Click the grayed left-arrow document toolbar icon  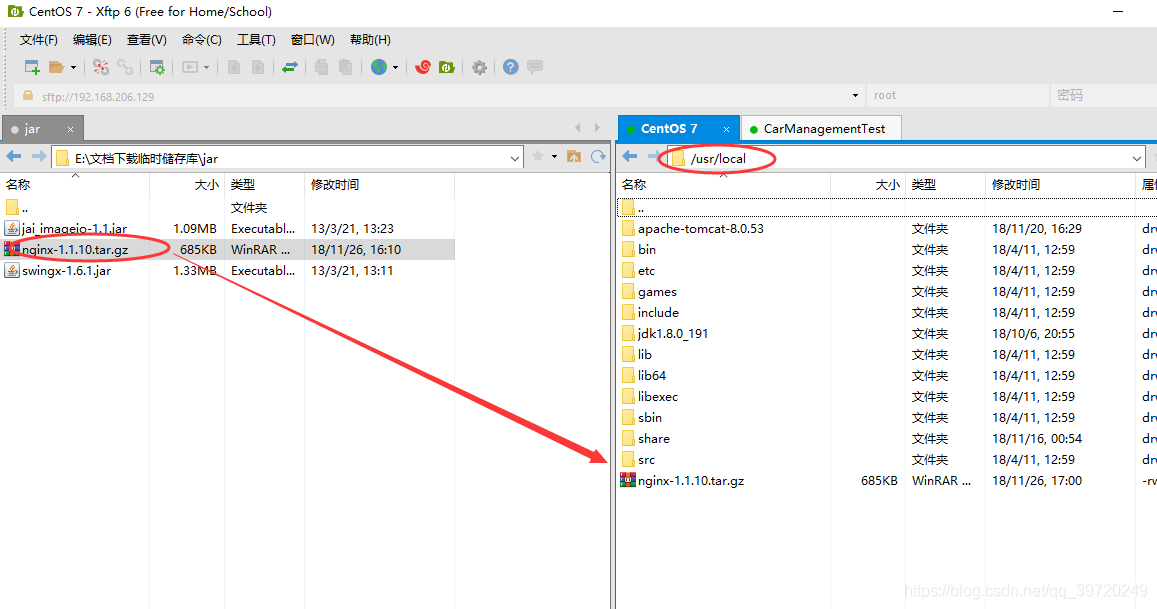[234, 67]
